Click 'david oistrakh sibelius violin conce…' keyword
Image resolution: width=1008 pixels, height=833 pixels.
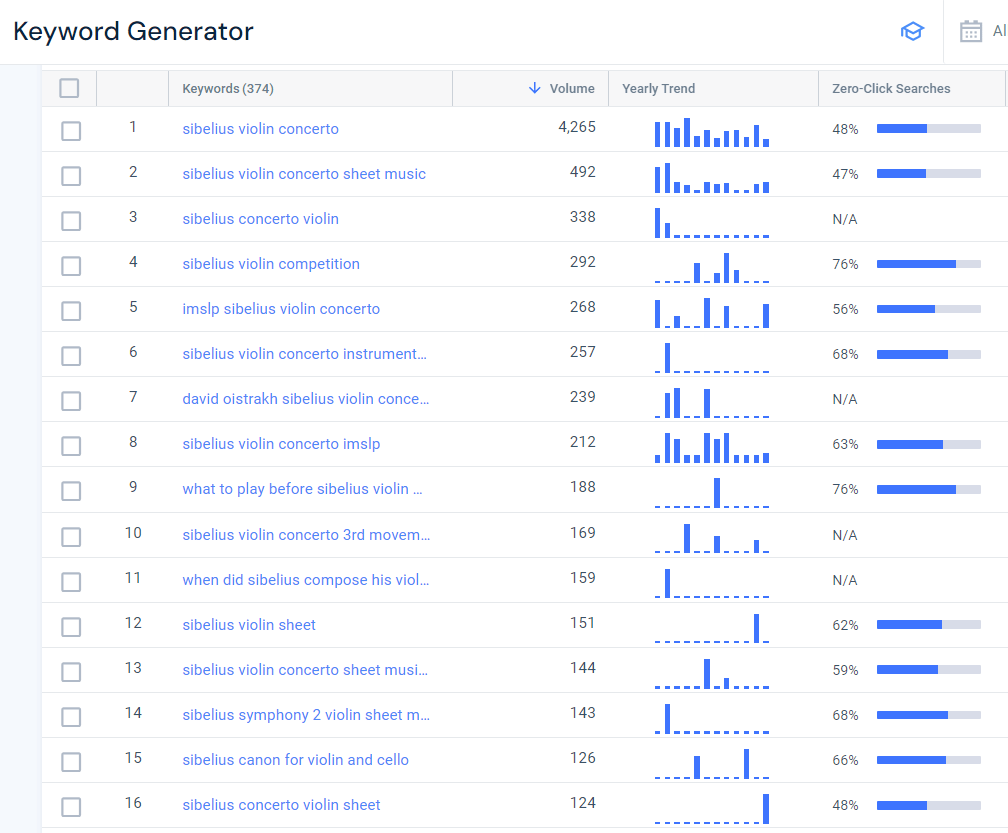click(x=306, y=399)
